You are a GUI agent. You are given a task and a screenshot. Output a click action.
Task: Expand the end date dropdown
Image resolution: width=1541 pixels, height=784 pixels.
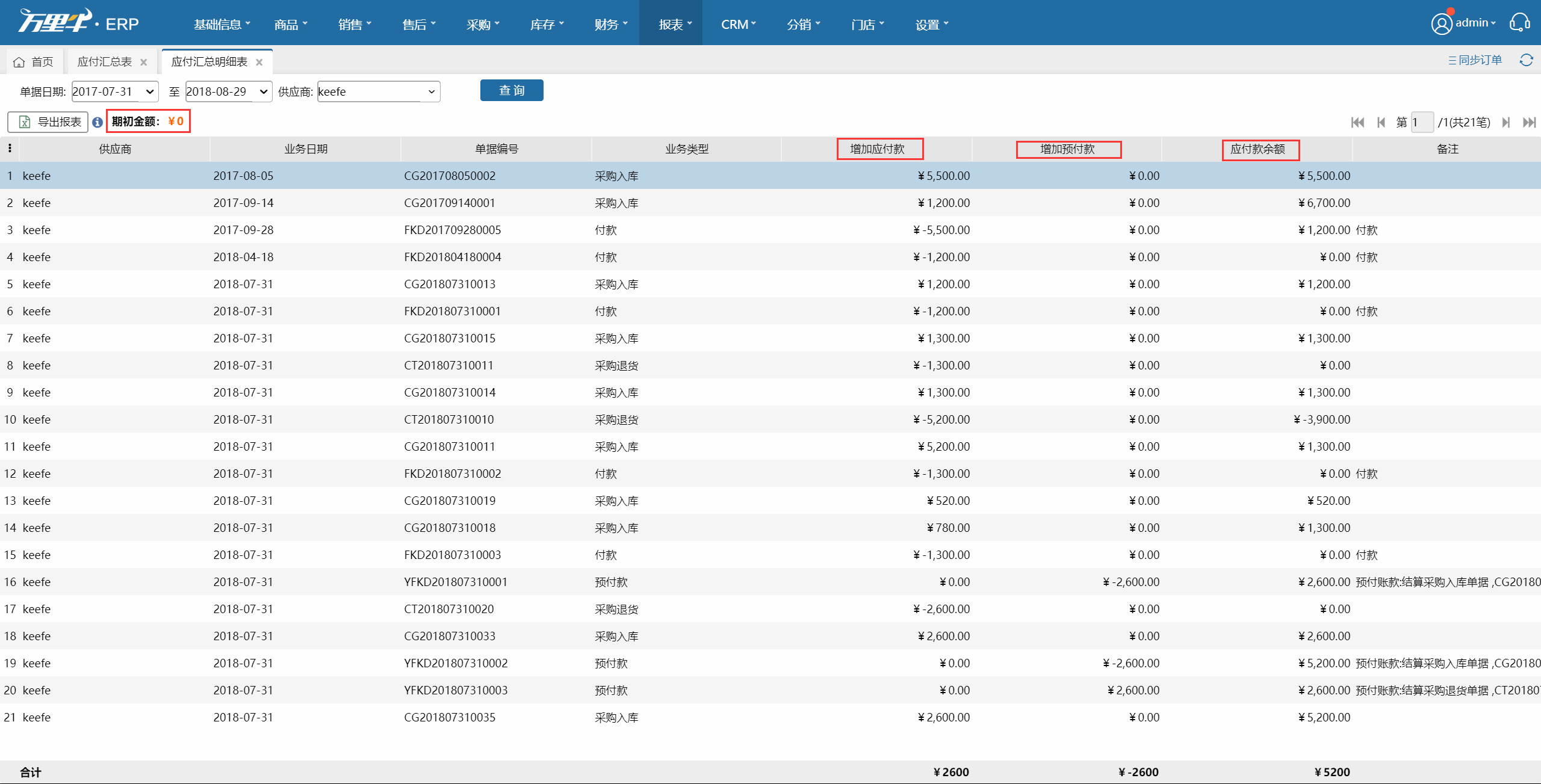[x=263, y=91]
